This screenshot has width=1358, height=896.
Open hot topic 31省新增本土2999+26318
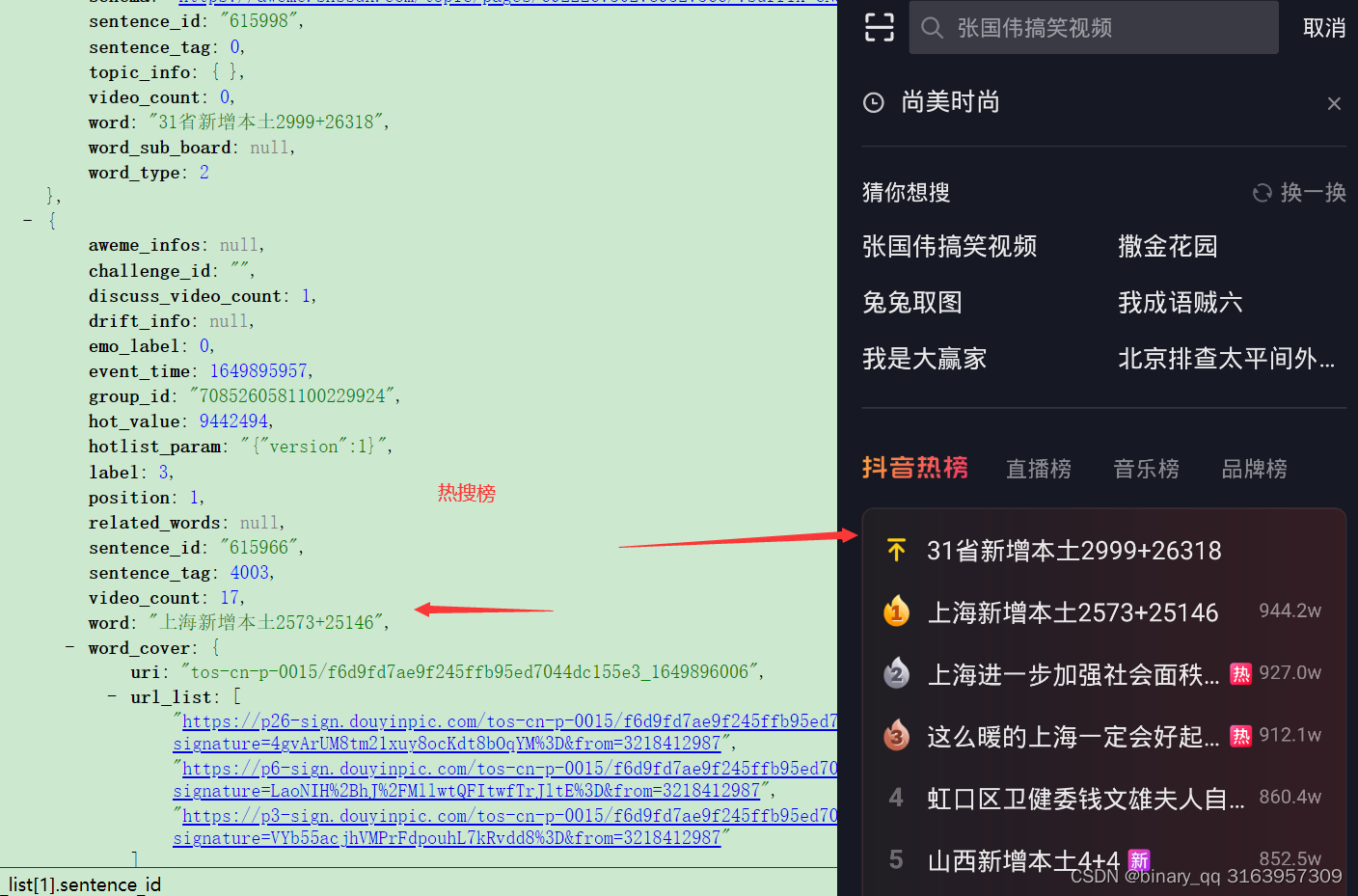[1073, 551]
